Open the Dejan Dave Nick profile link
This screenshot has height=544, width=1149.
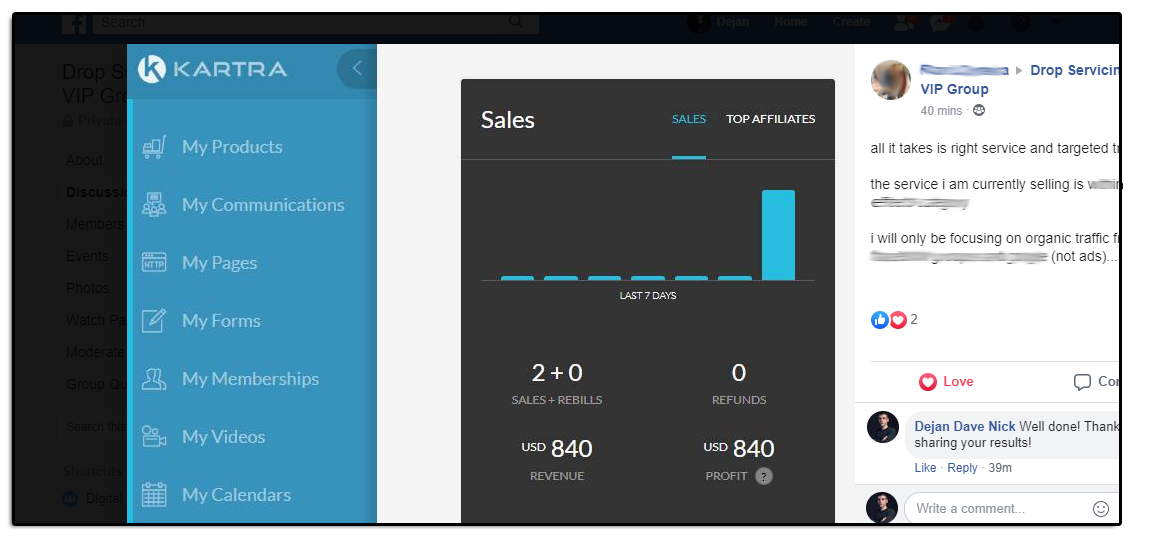coord(965,426)
